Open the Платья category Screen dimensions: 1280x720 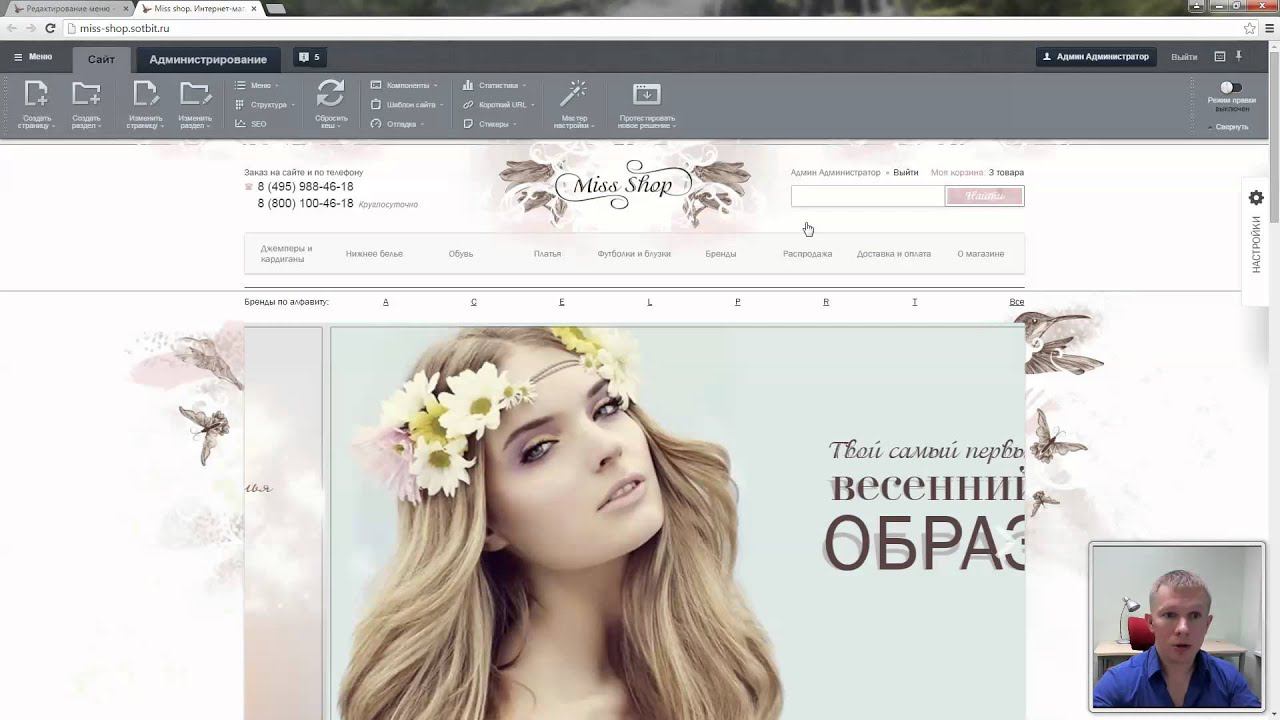(547, 254)
